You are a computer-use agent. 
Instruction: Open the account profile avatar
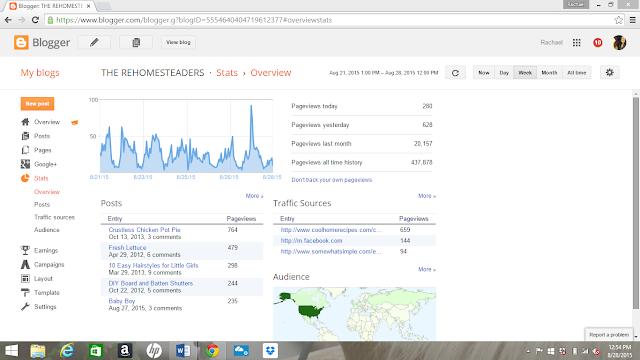pyautogui.click(x=619, y=42)
